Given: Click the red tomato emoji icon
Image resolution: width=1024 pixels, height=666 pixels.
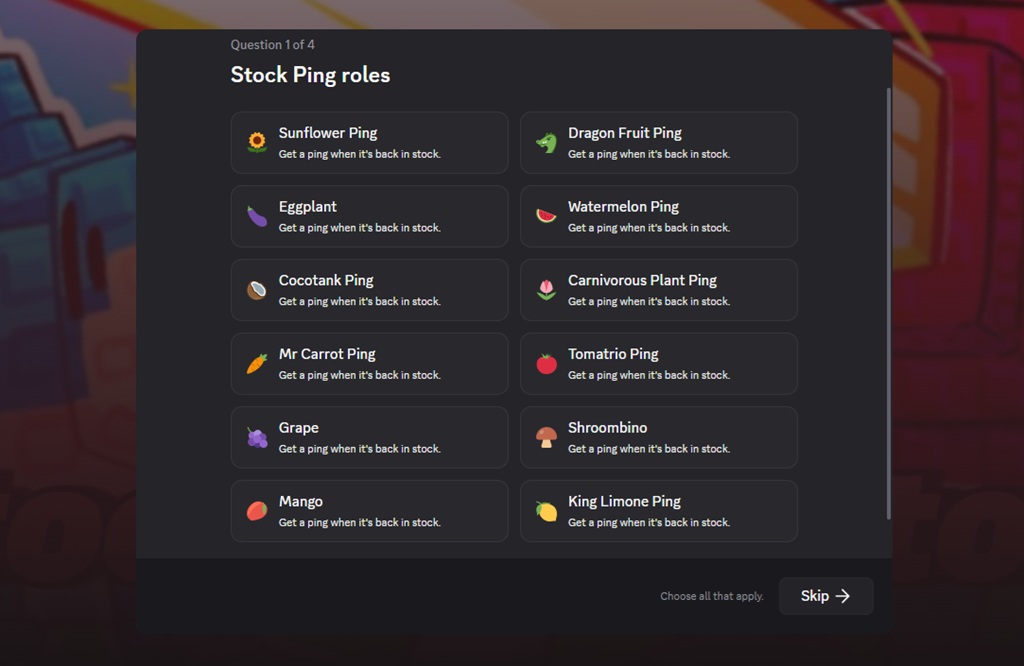Looking at the screenshot, I should point(546,364).
